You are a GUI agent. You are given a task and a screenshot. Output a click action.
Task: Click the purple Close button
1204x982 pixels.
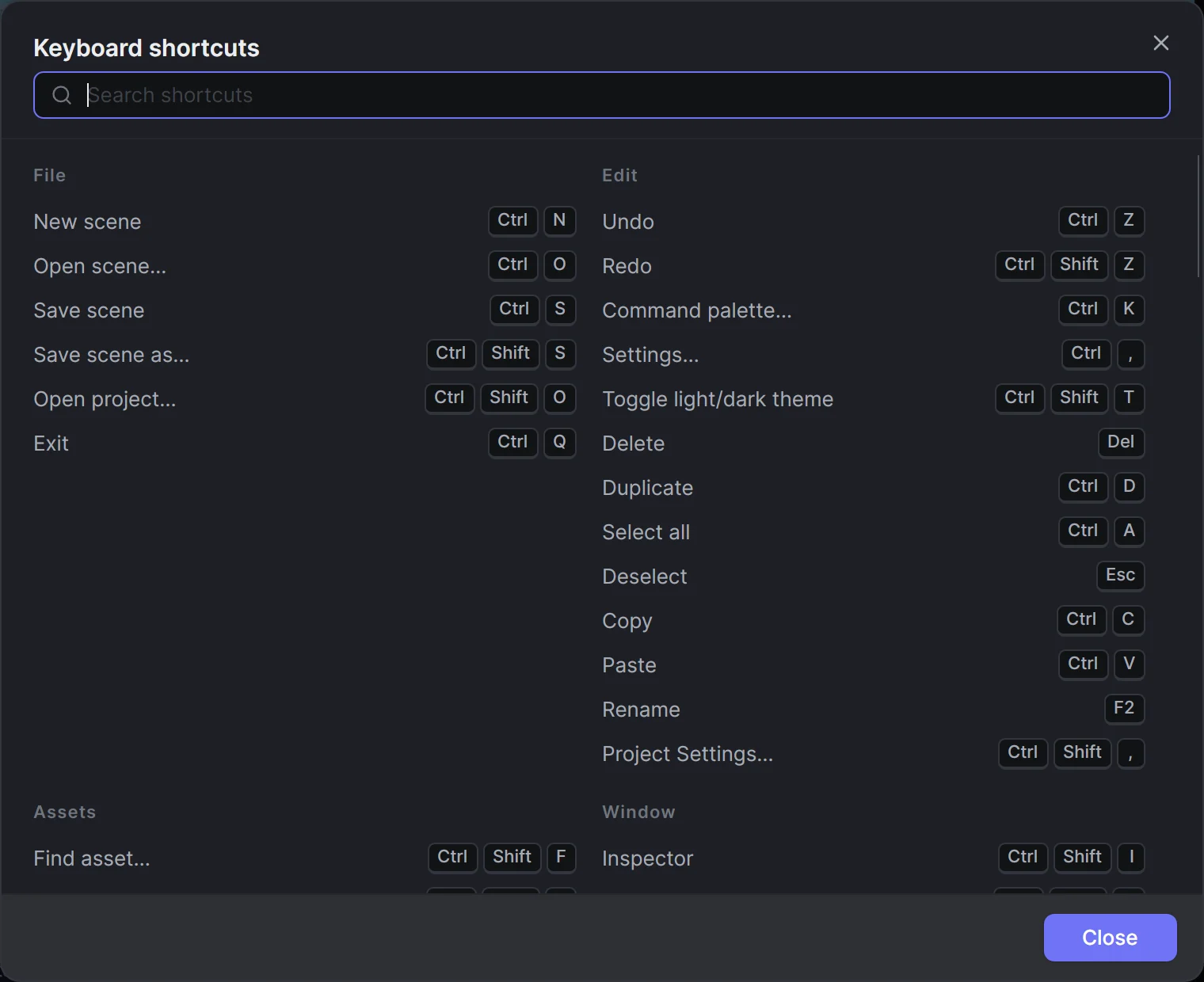tap(1110, 938)
